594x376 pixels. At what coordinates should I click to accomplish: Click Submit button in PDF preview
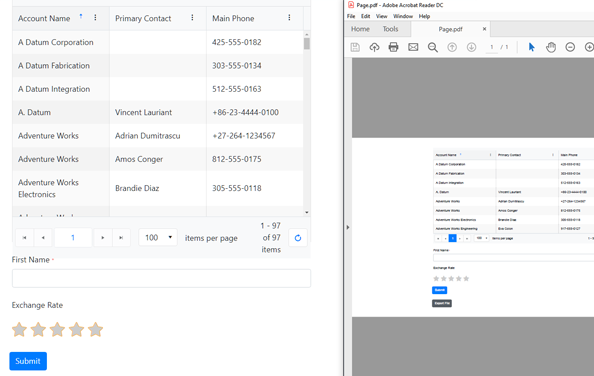click(x=439, y=290)
